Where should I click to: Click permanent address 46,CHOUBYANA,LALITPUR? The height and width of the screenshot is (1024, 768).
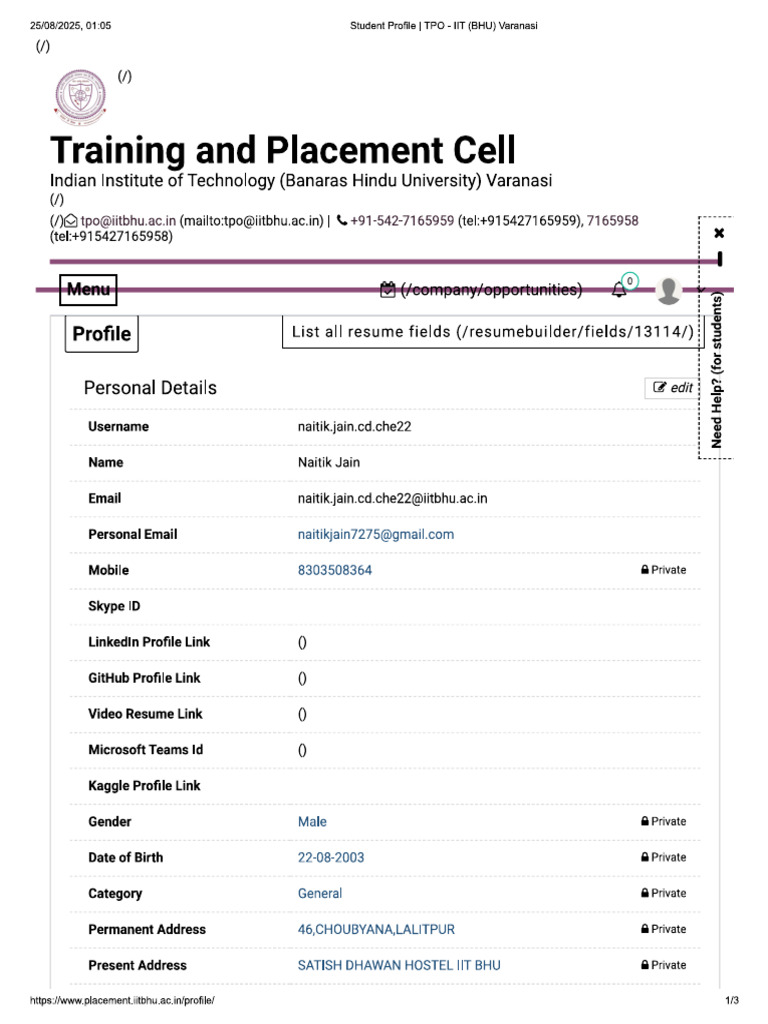(x=376, y=929)
